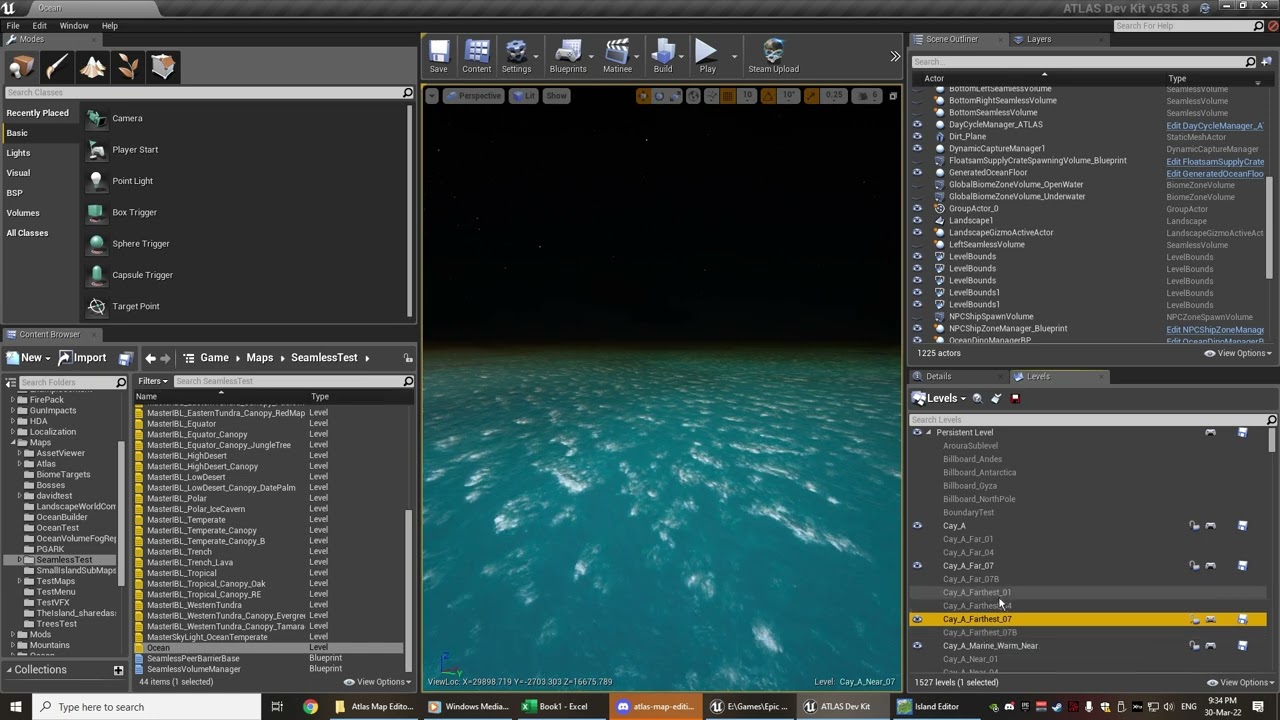The image size is (1280, 720).
Task: Click the Content Browser back arrow
Action: [150, 358]
